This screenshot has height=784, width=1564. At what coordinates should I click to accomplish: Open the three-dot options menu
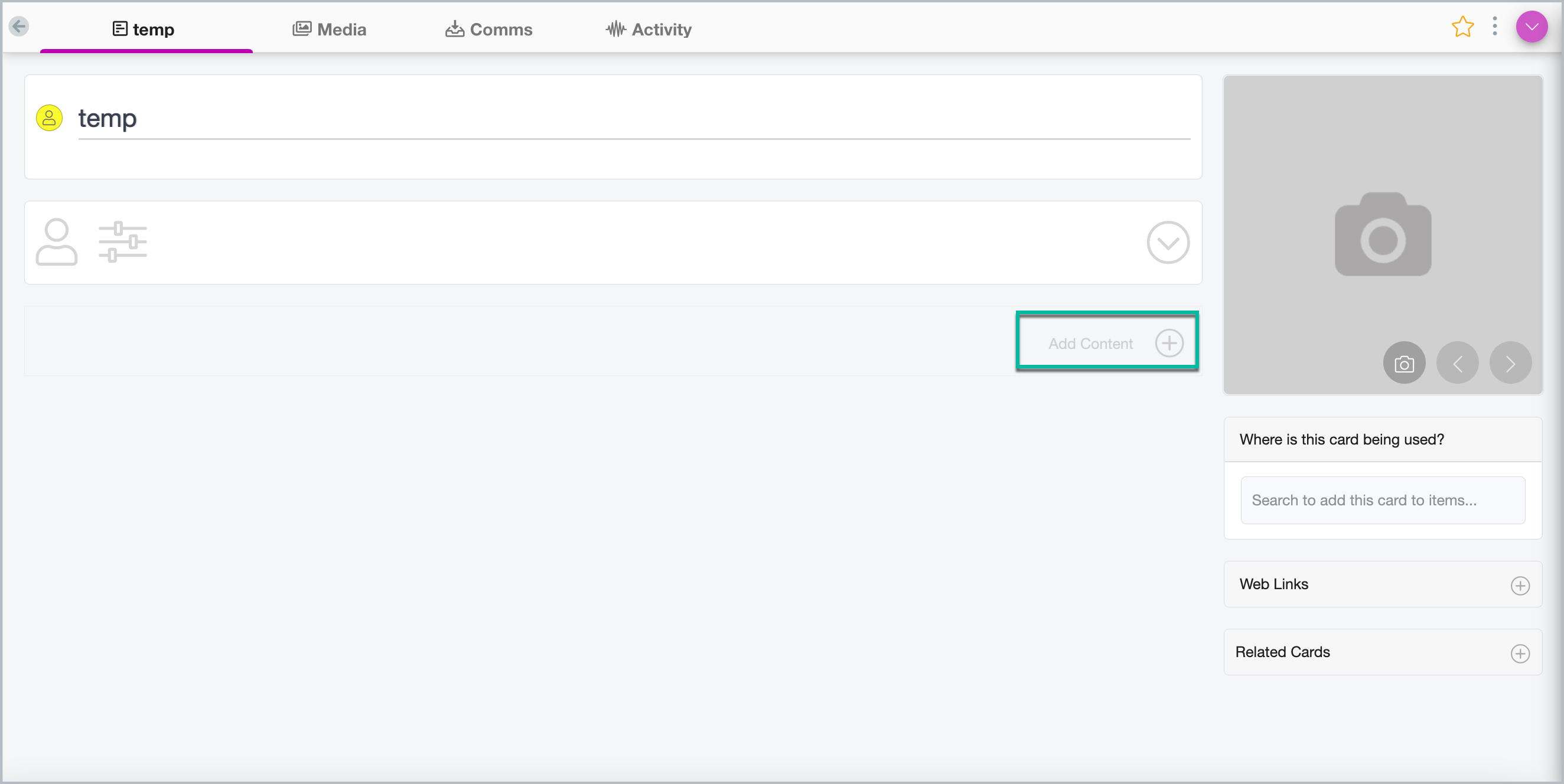tap(1494, 26)
